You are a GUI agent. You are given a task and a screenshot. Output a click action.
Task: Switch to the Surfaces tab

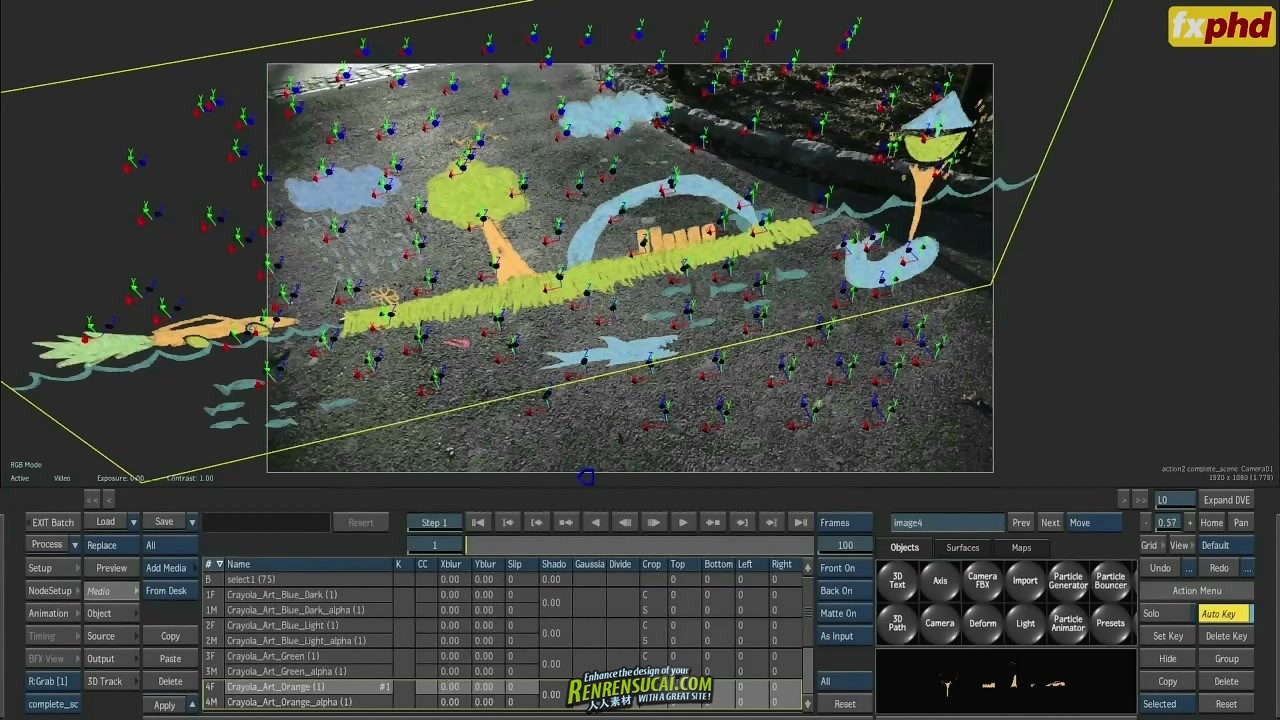[x=963, y=547]
